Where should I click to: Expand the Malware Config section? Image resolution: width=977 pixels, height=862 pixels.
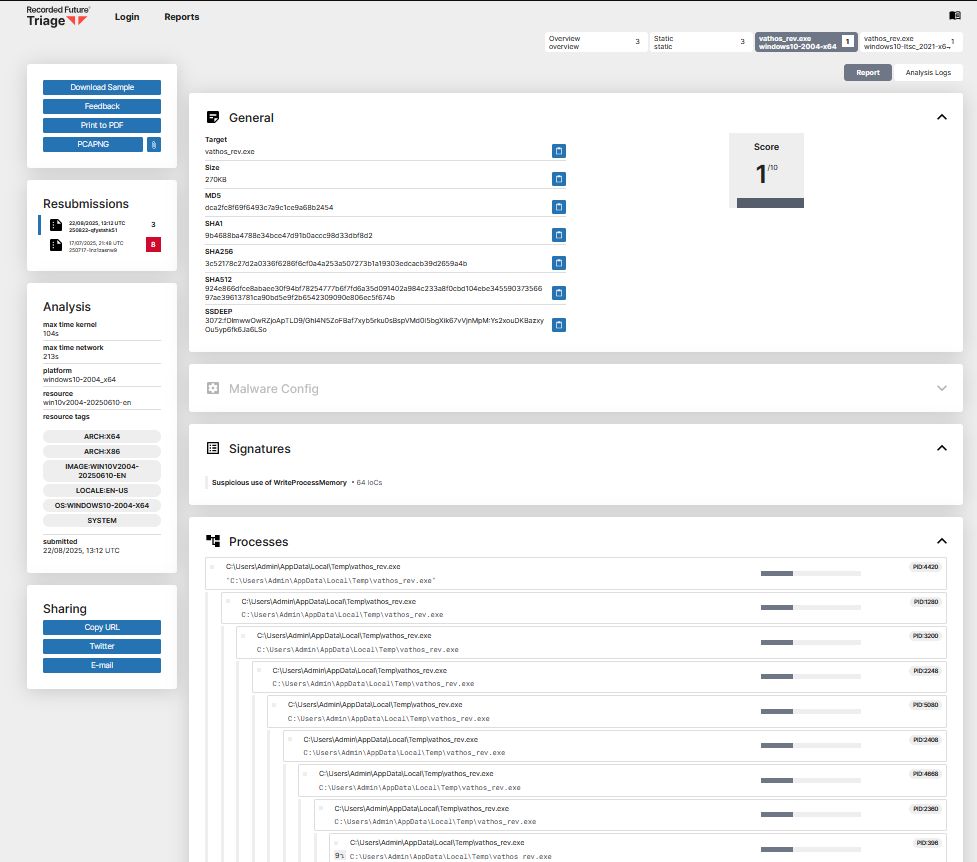click(x=941, y=388)
